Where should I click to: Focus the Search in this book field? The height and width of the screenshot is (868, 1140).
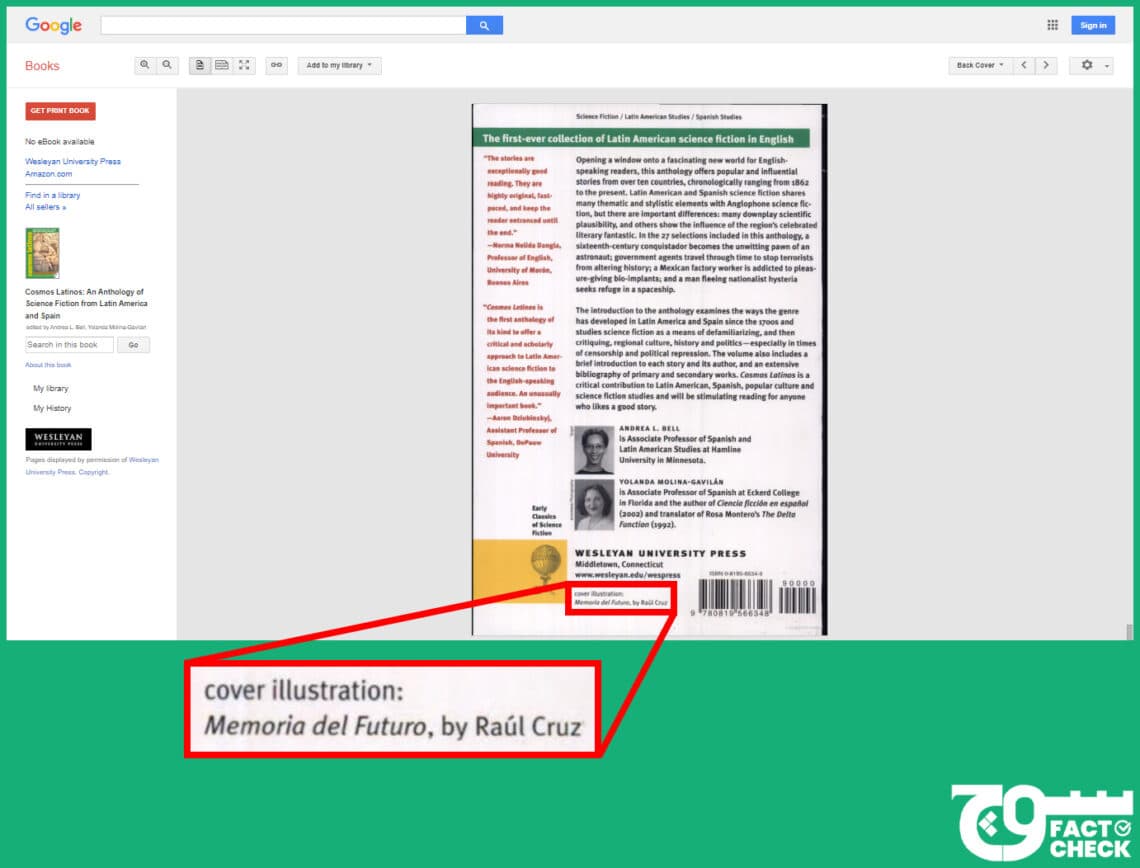69,345
